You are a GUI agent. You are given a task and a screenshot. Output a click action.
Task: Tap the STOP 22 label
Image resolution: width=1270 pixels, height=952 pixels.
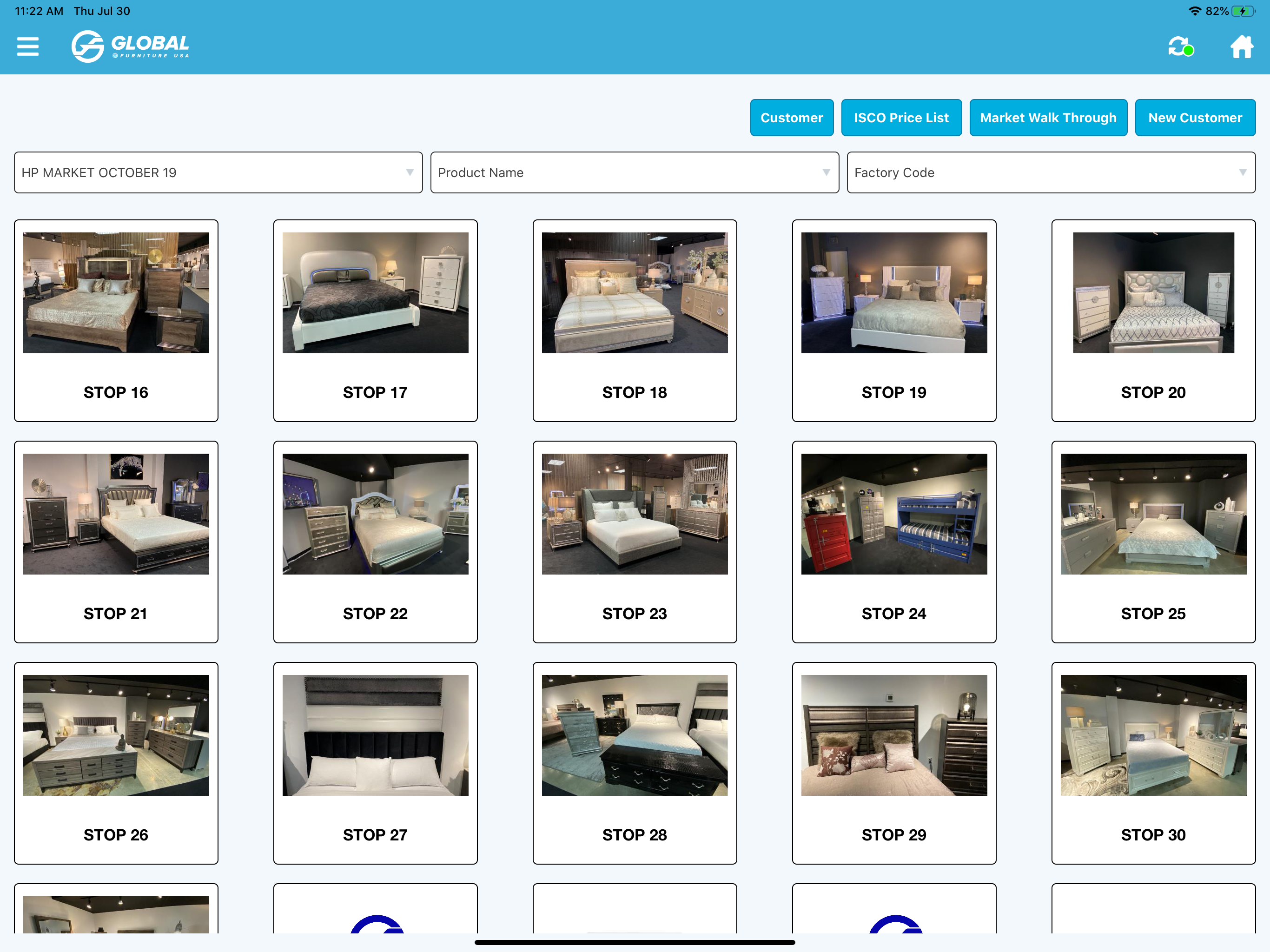[x=376, y=613]
